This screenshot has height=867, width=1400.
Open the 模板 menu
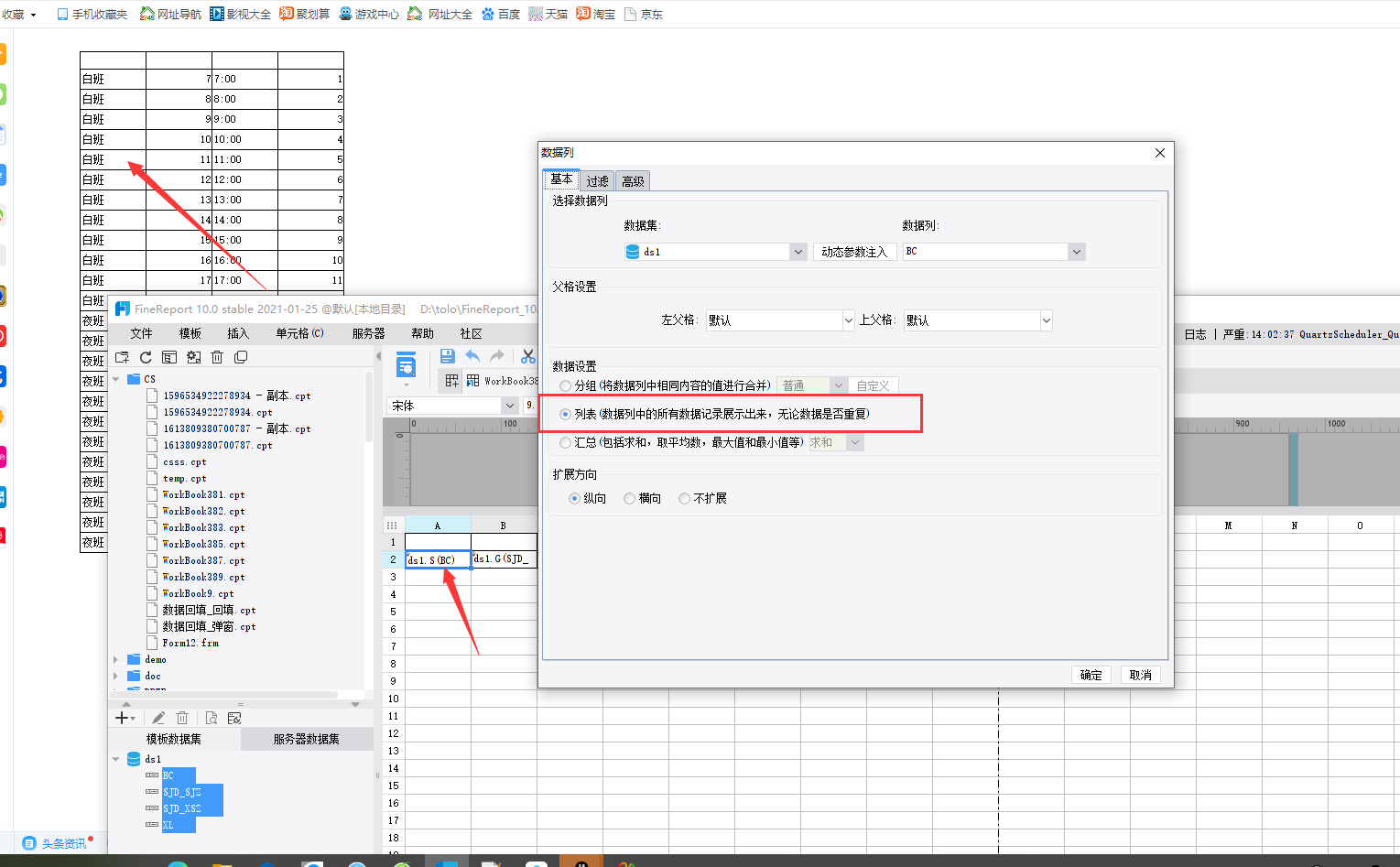pos(190,333)
